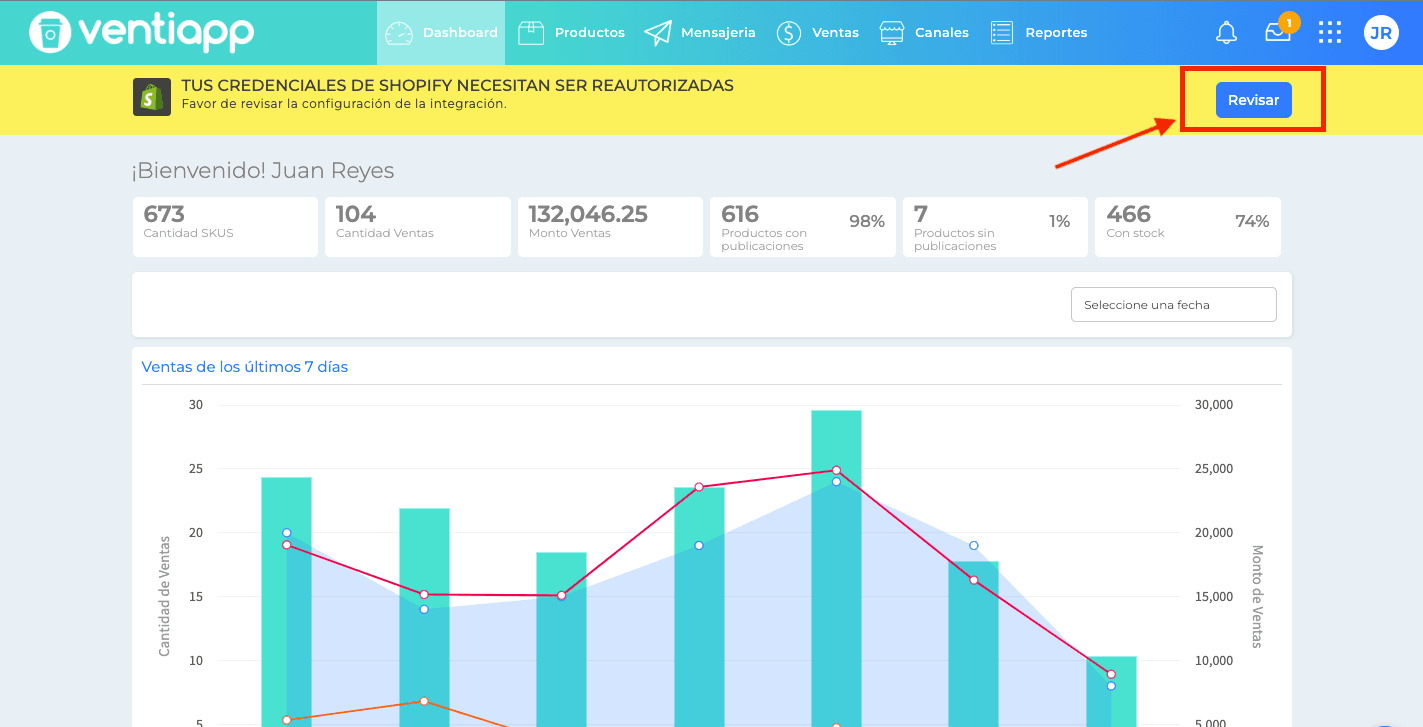Viewport: 1423px width, 727px height.
Task: Click 'Ventas de los últimos 7 días' heading
Action: tap(245, 367)
